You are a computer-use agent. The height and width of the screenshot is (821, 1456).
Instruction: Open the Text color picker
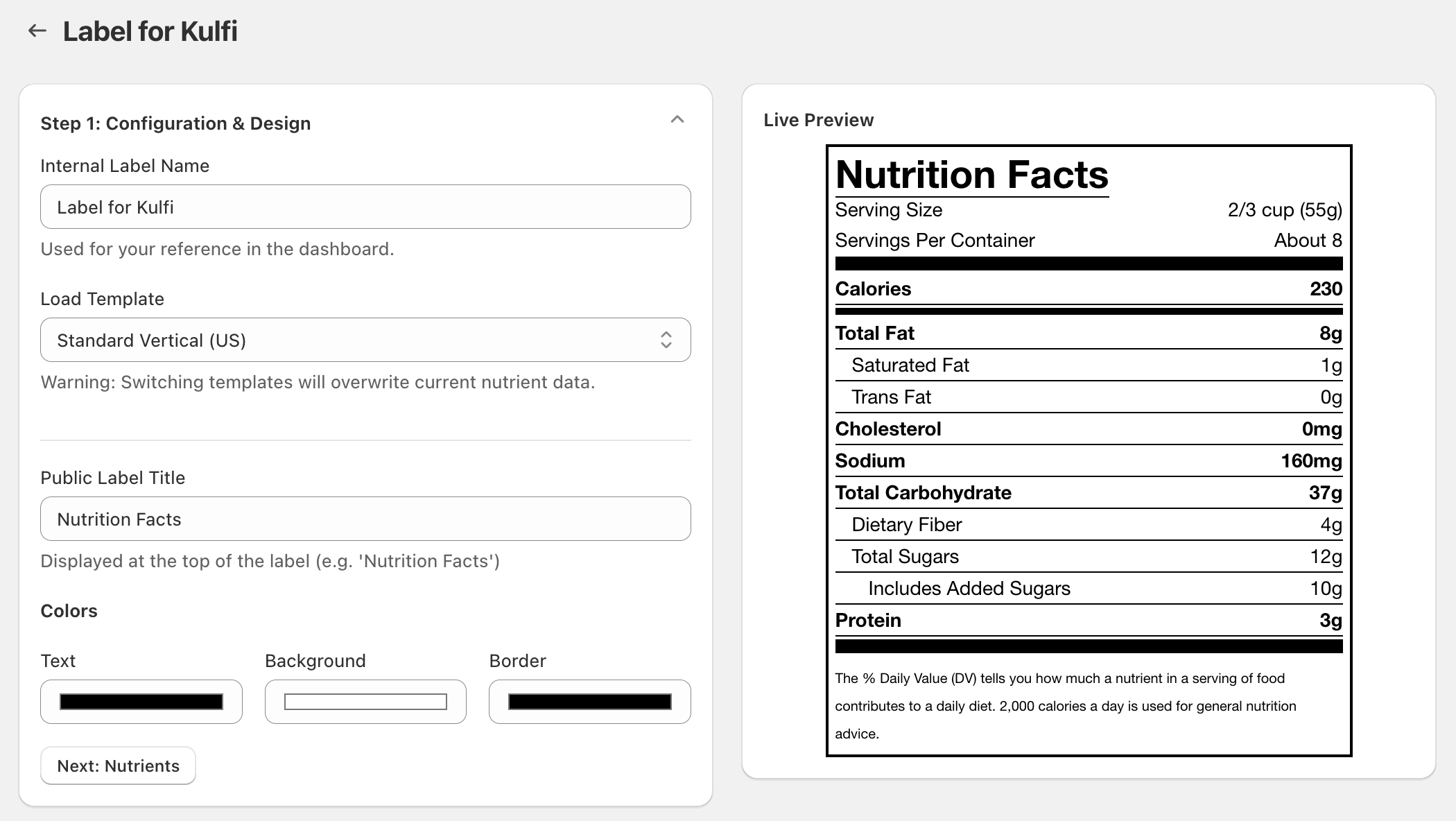tap(141, 702)
